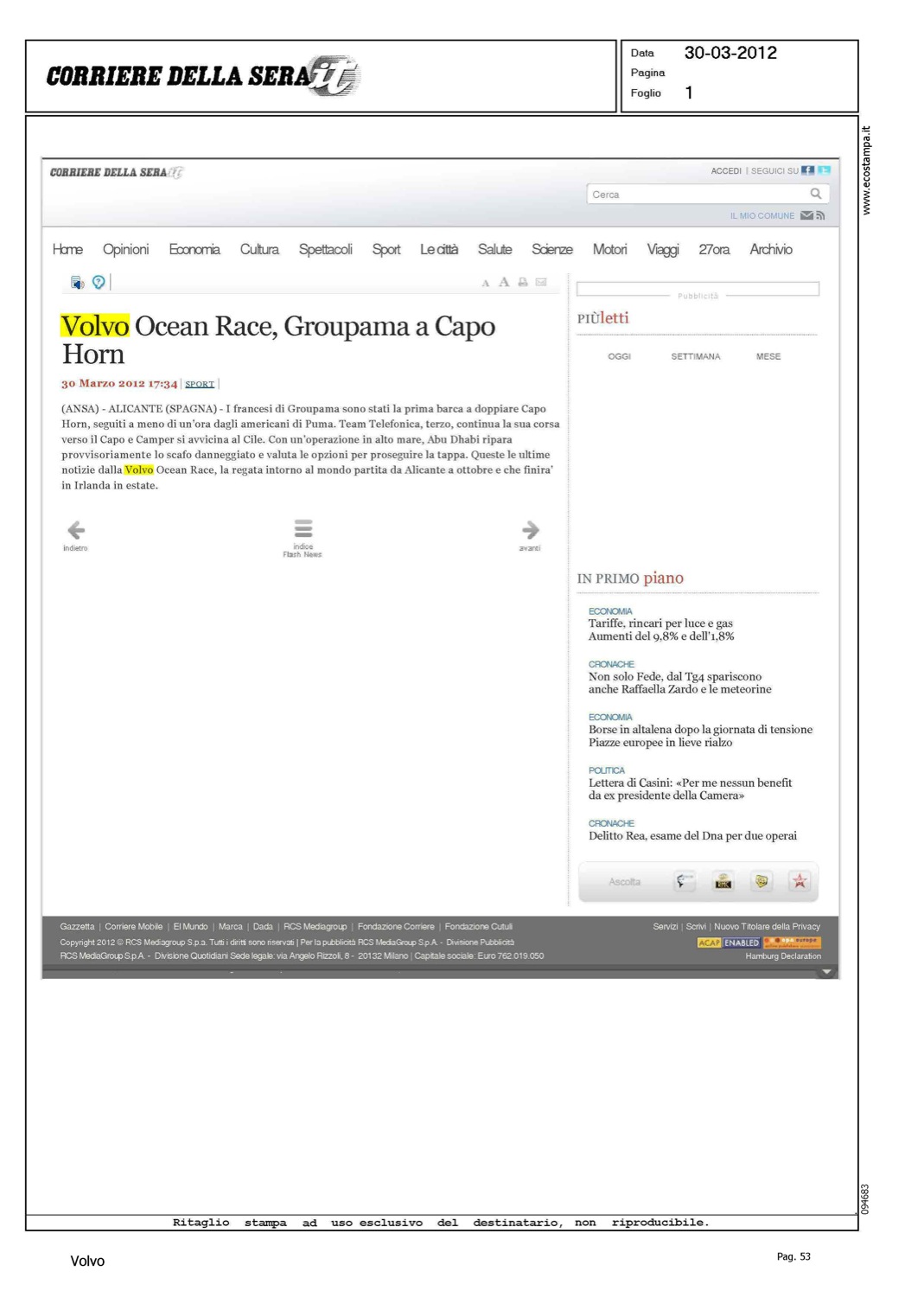Viewport: 924px width, 1297px height.
Task: Click the RSS feed icon
Action: tap(820, 215)
